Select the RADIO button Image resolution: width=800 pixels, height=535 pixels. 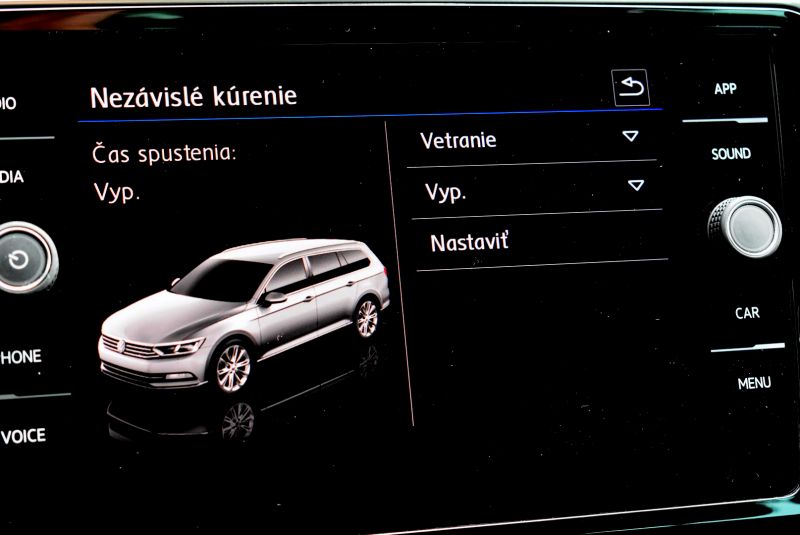pyautogui.click(x=8, y=104)
